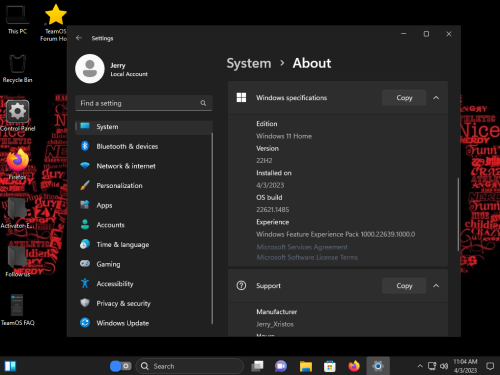
Task: Select the version value 22H2
Action: tap(264, 161)
